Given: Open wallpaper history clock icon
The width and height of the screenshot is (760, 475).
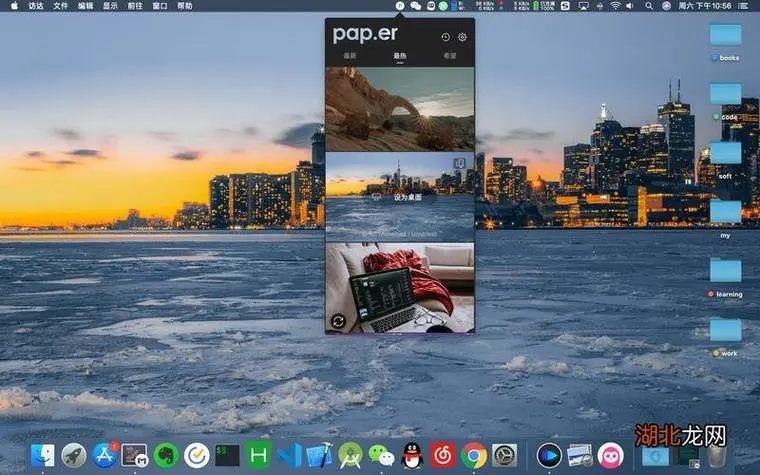Looking at the screenshot, I should (446, 37).
